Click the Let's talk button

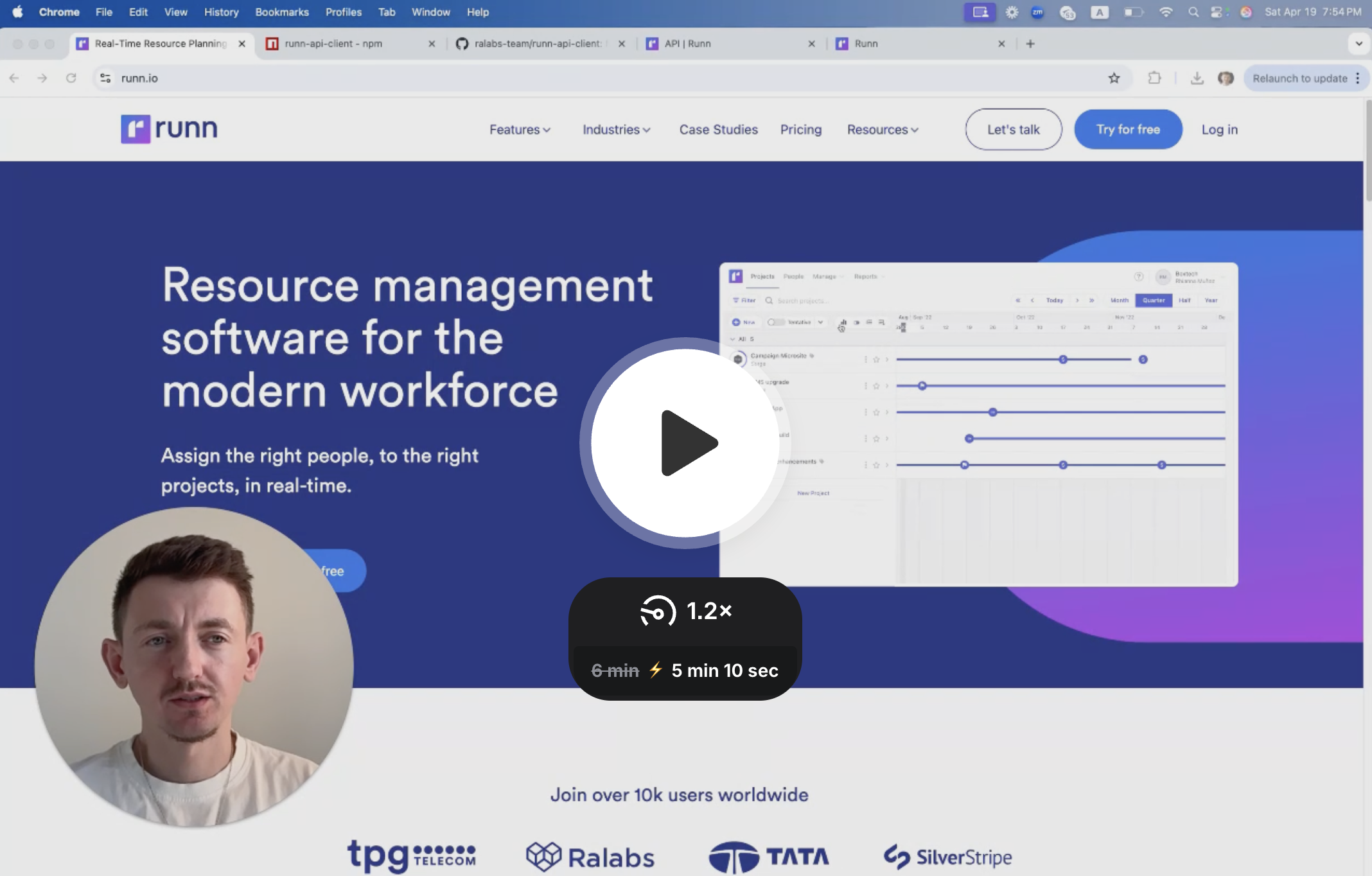pyautogui.click(x=1013, y=130)
